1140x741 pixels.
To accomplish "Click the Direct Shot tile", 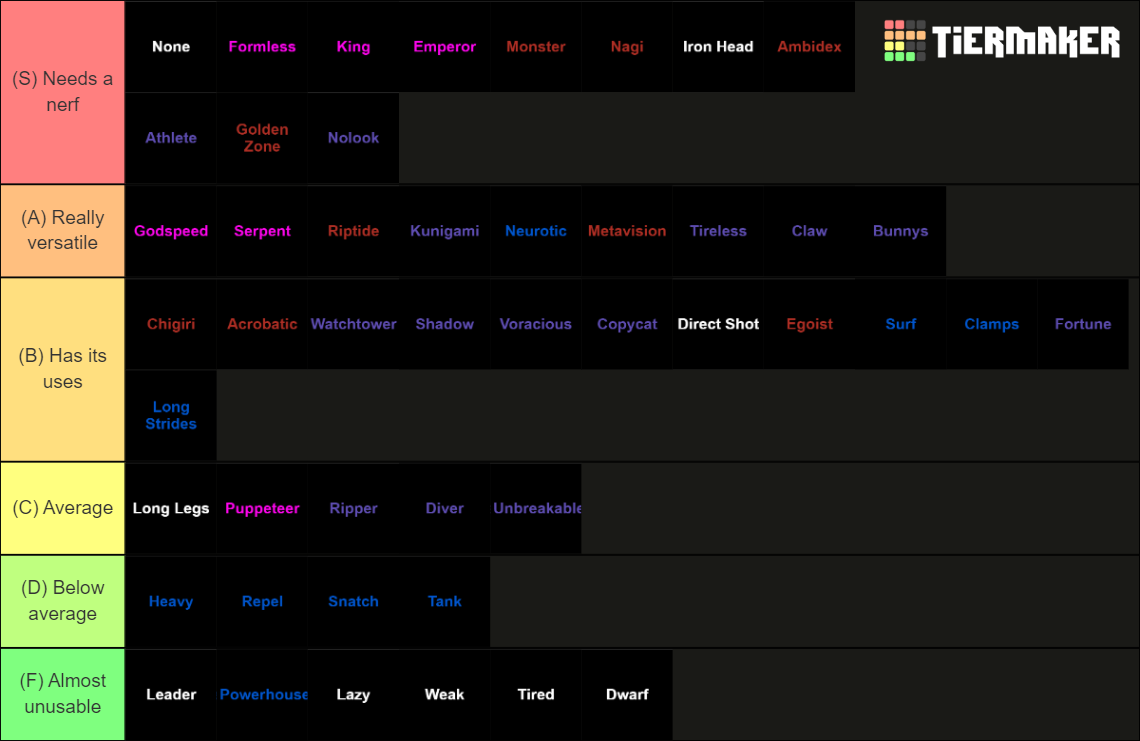I will click(x=718, y=324).
